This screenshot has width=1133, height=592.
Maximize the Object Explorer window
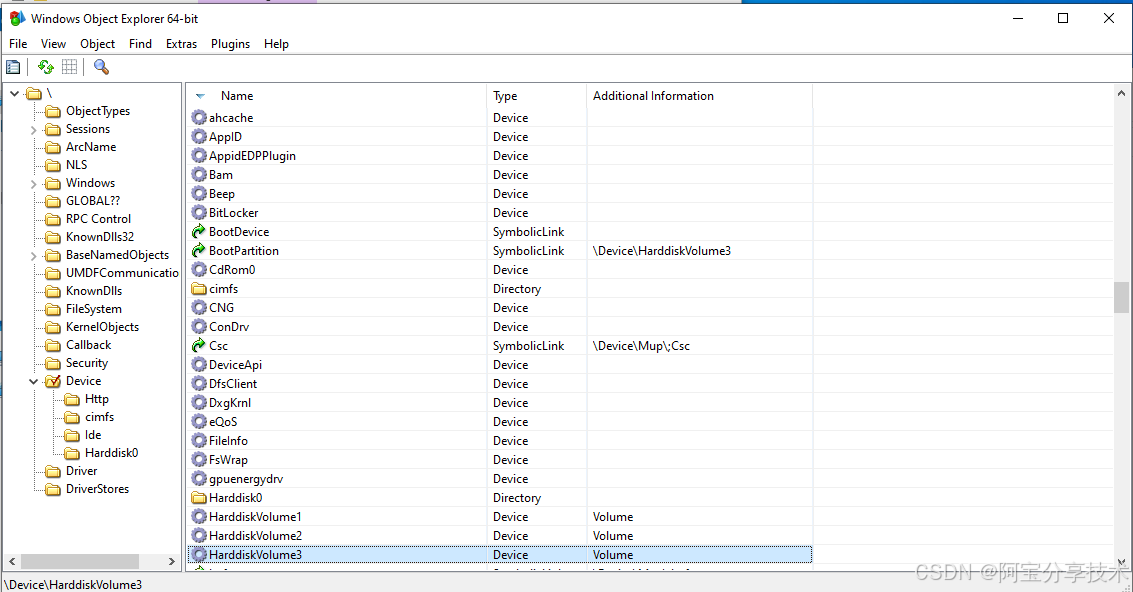[x=1063, y=18]
